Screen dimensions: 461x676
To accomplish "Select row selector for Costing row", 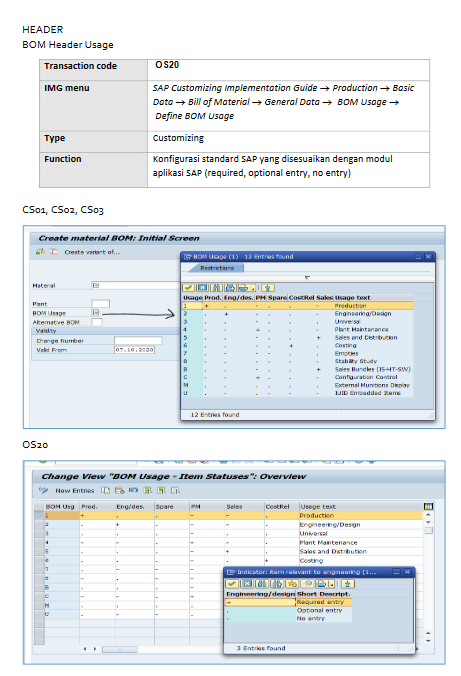I will (39, 560).
